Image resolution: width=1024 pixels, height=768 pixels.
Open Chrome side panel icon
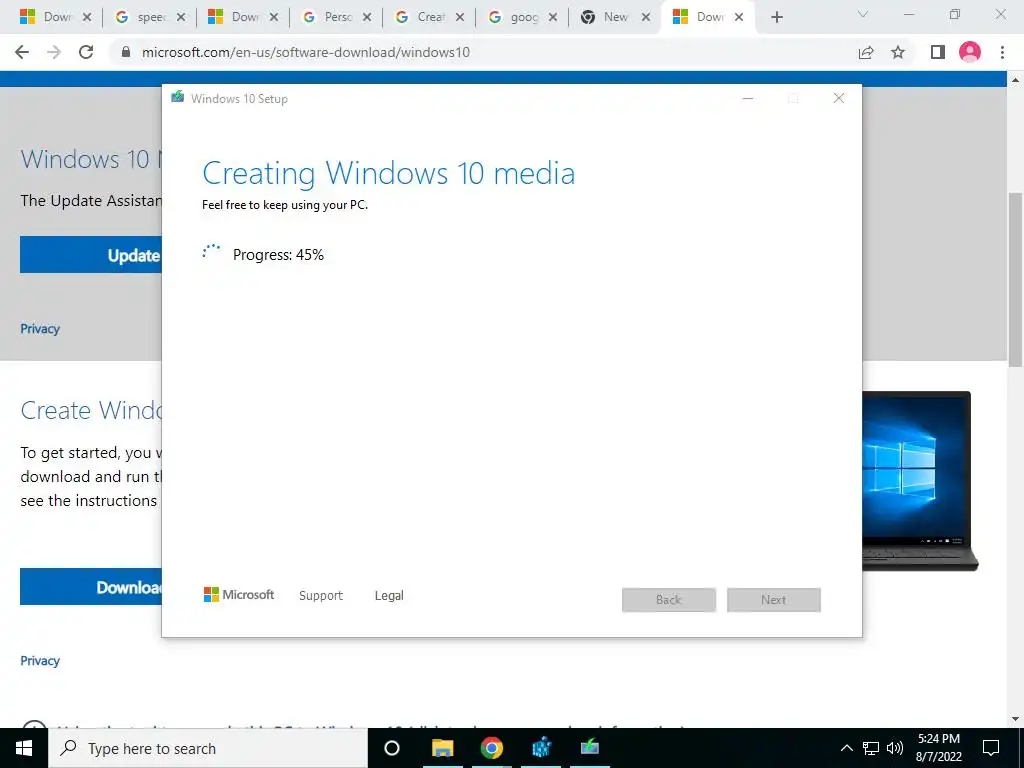938,52
